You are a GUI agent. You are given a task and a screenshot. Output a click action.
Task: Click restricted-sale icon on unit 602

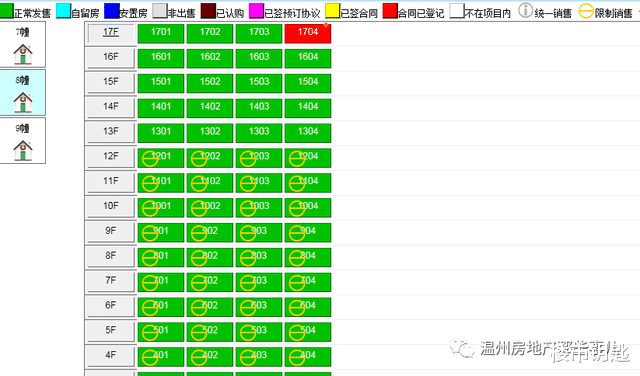[x=199, y=309]
